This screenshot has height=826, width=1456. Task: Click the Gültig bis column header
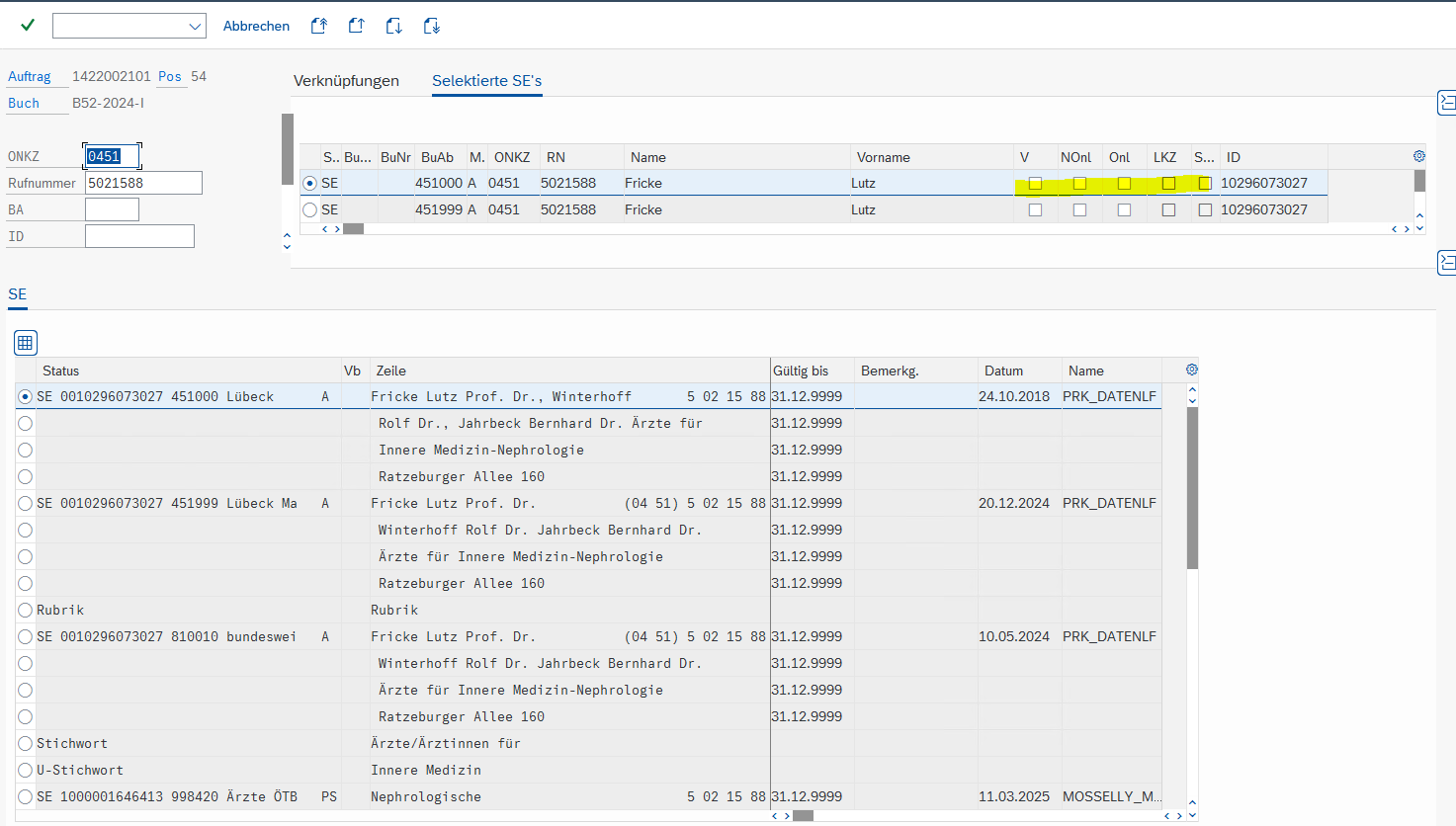click(x=813, y=371)
